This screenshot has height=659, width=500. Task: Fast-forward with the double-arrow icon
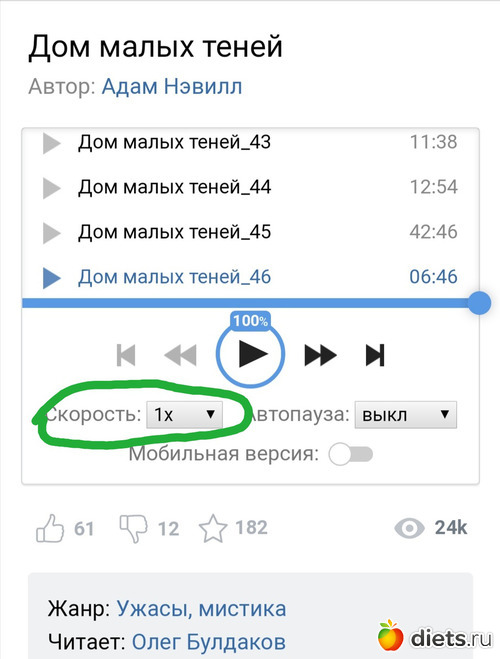click(320, 355)
